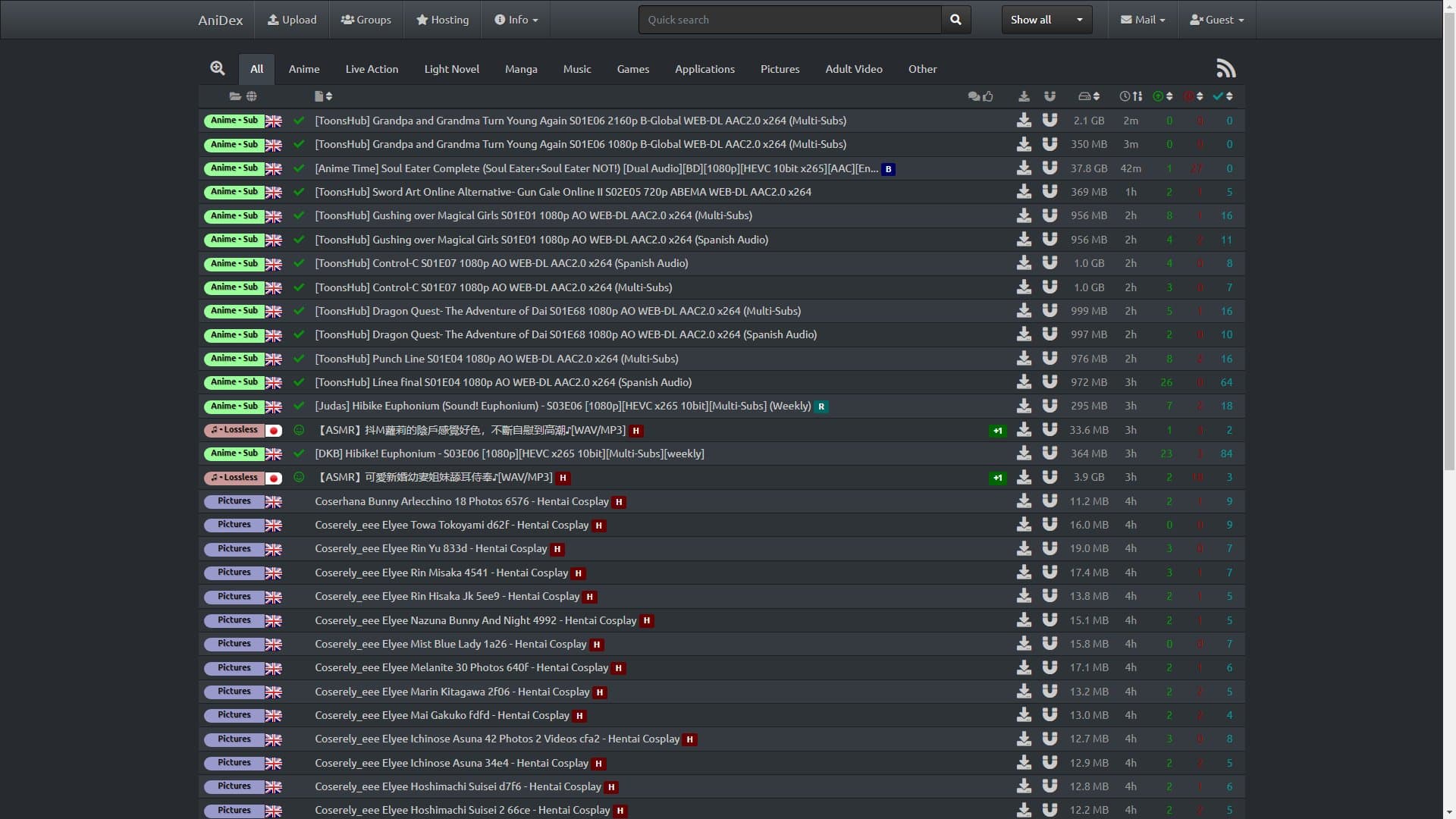
Task: Switch to the Anime tab
Action: [303, 68]
